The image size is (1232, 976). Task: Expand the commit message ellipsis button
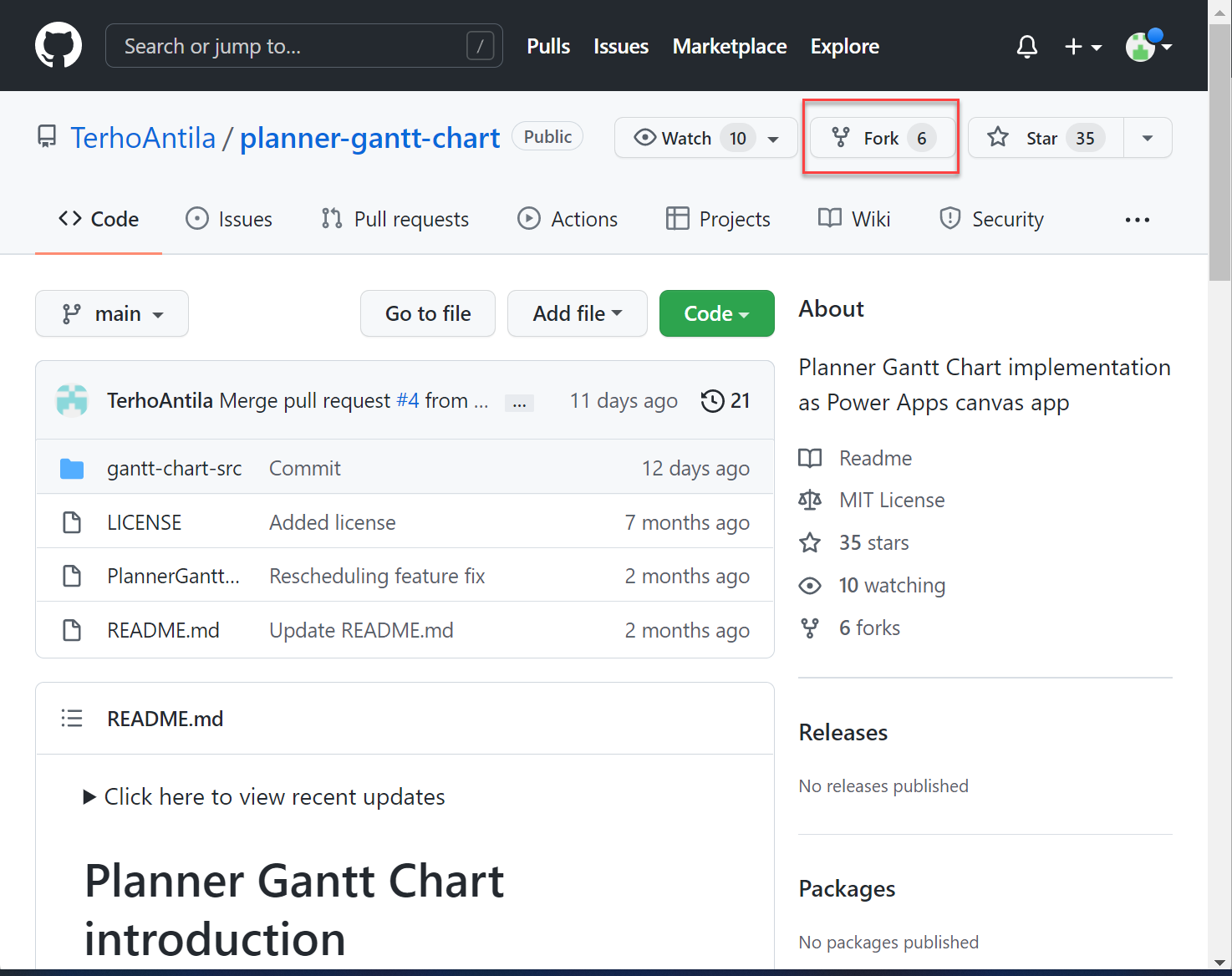pos(519,404)
